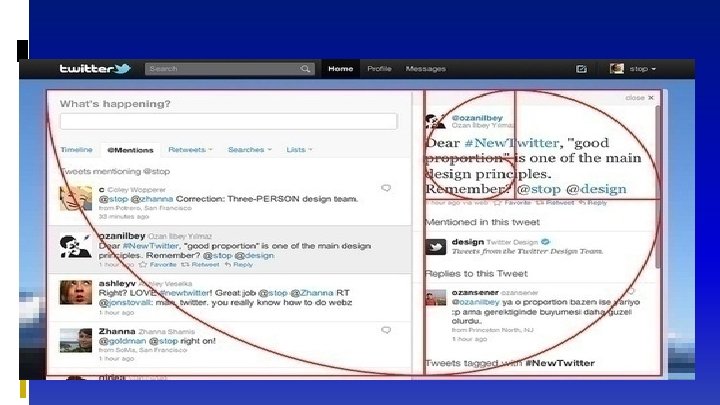Open the ozansener username in replies
Screen dimensions: 720x405
click(475, 292)
